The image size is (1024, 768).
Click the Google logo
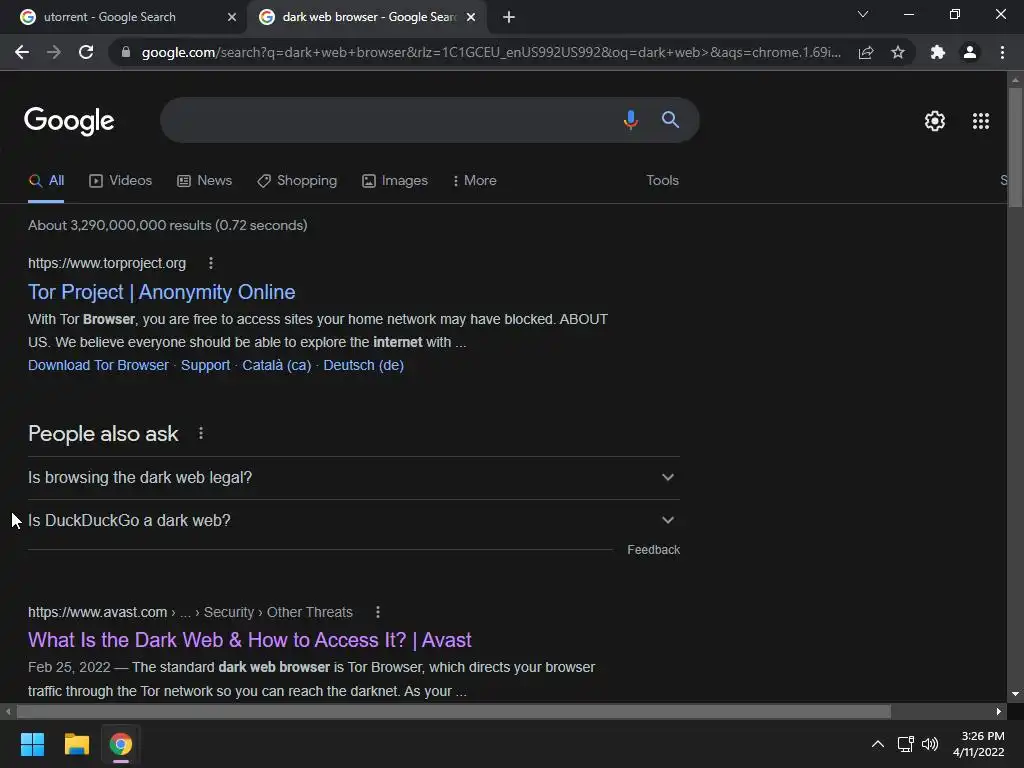[x=69, y=121]
